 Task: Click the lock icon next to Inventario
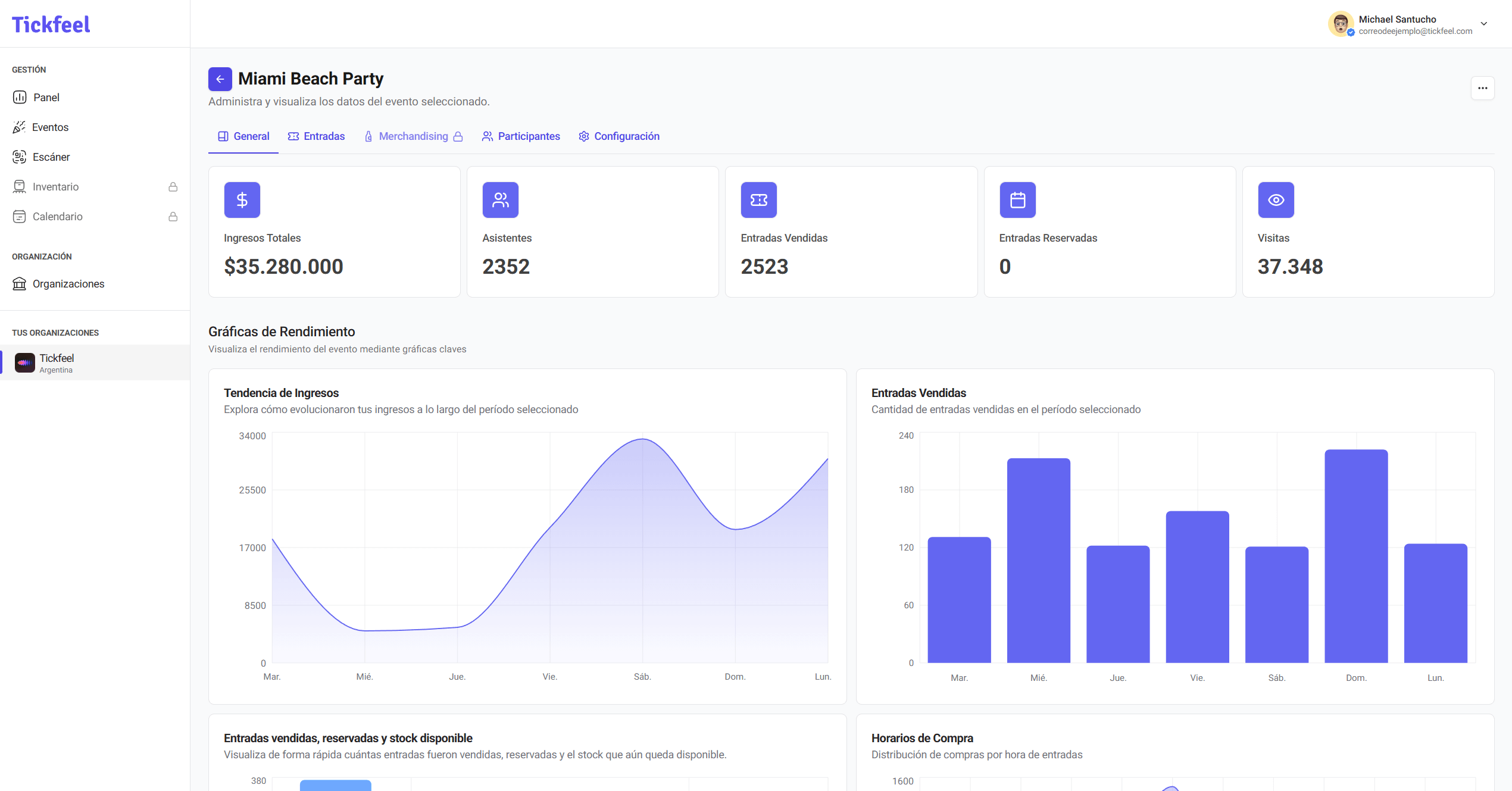173,187
